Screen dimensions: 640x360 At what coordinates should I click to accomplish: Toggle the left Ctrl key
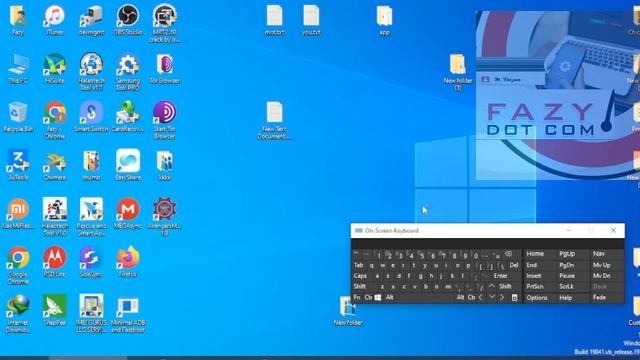(x=368, y=297)
